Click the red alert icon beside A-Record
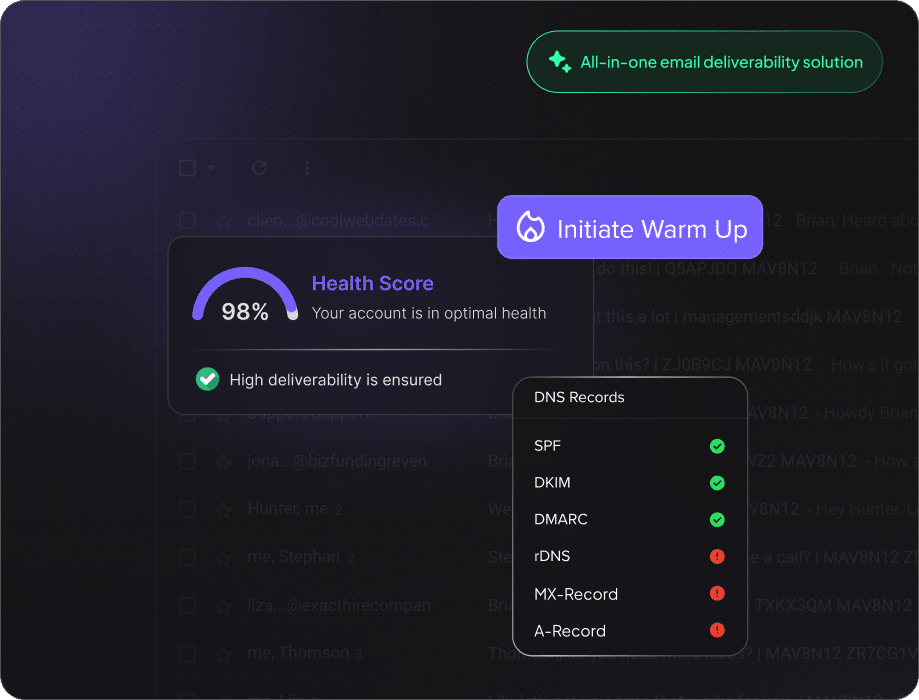919x700 pixels. click(717, 630)
